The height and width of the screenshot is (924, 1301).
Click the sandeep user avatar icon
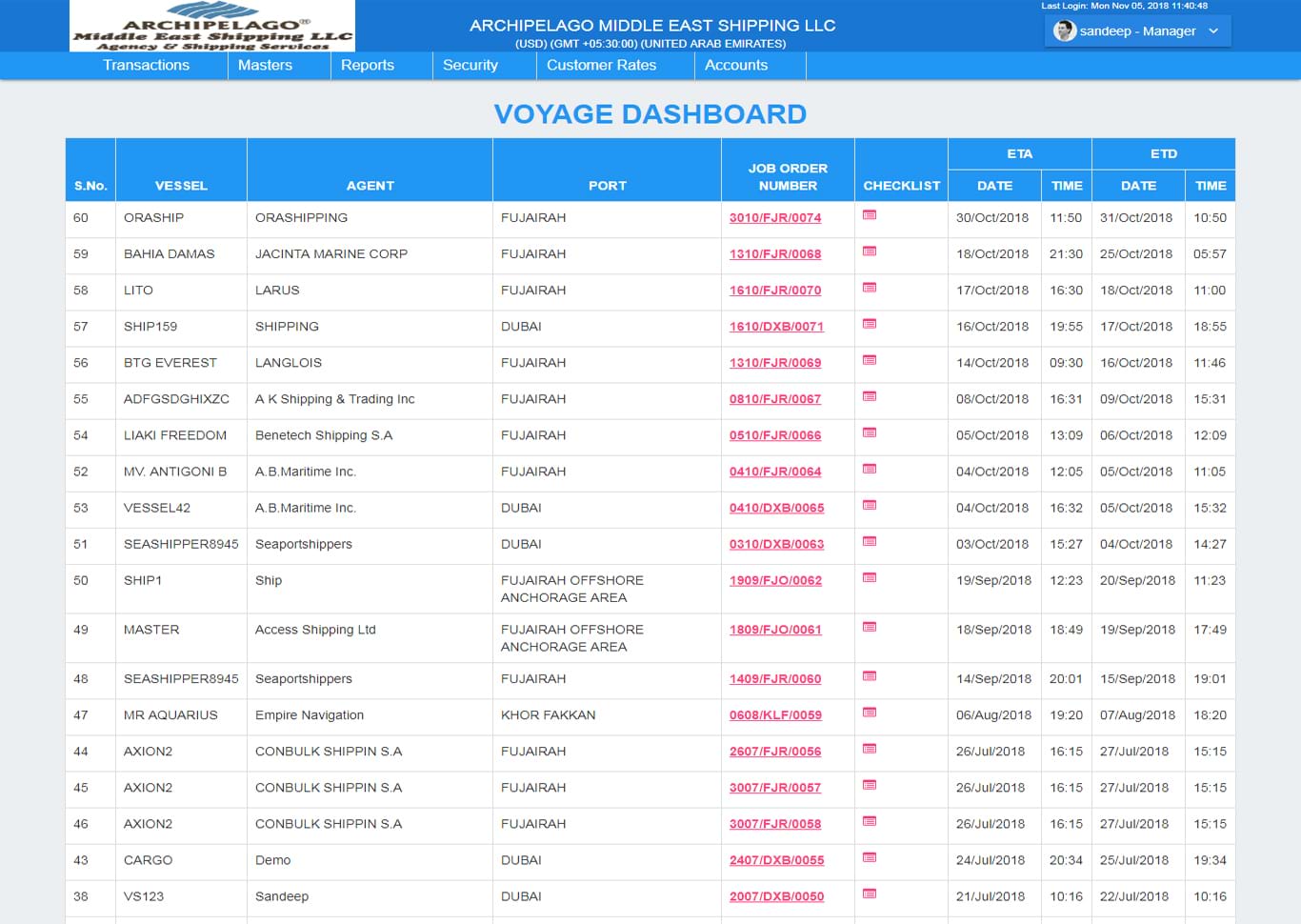1064,31
